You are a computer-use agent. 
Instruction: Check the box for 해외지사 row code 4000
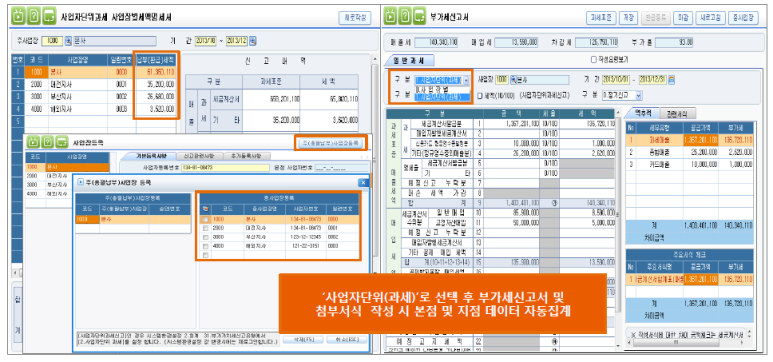205,246
